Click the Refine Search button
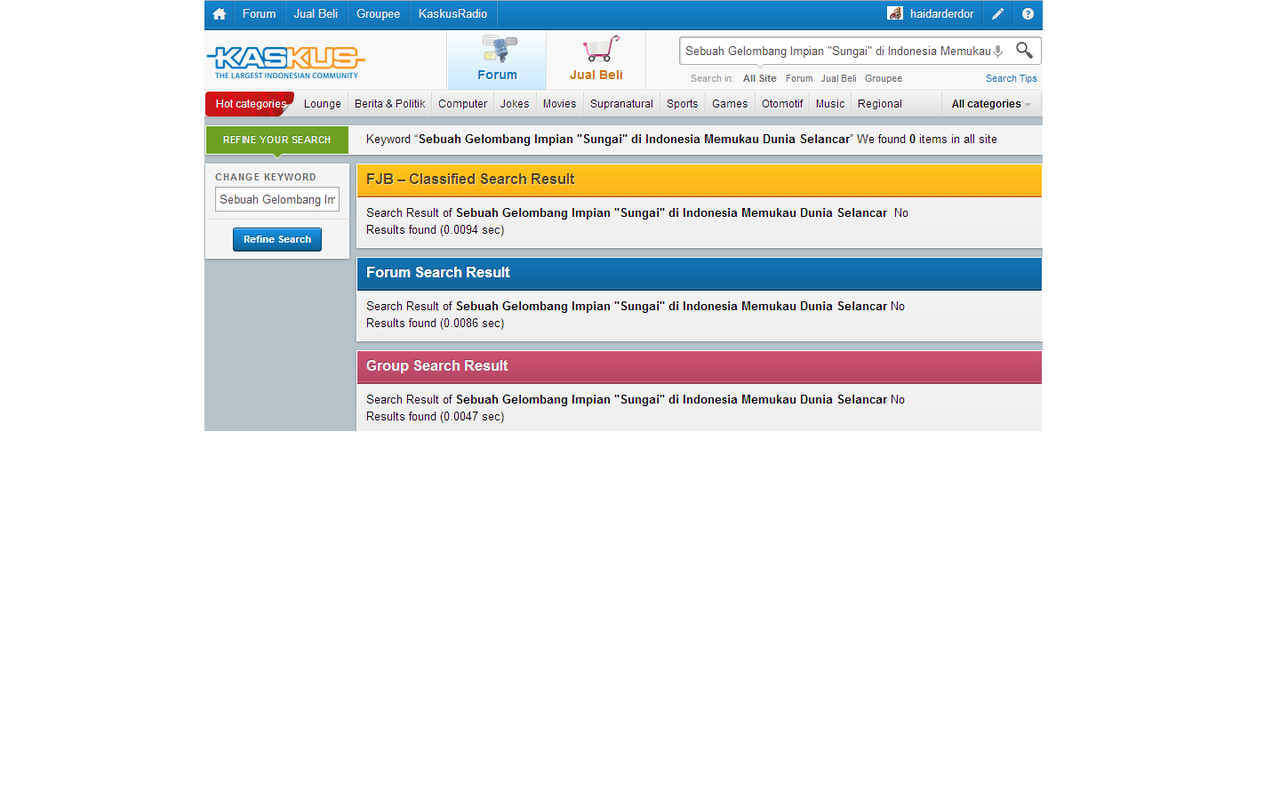 [x=277, y=239]
